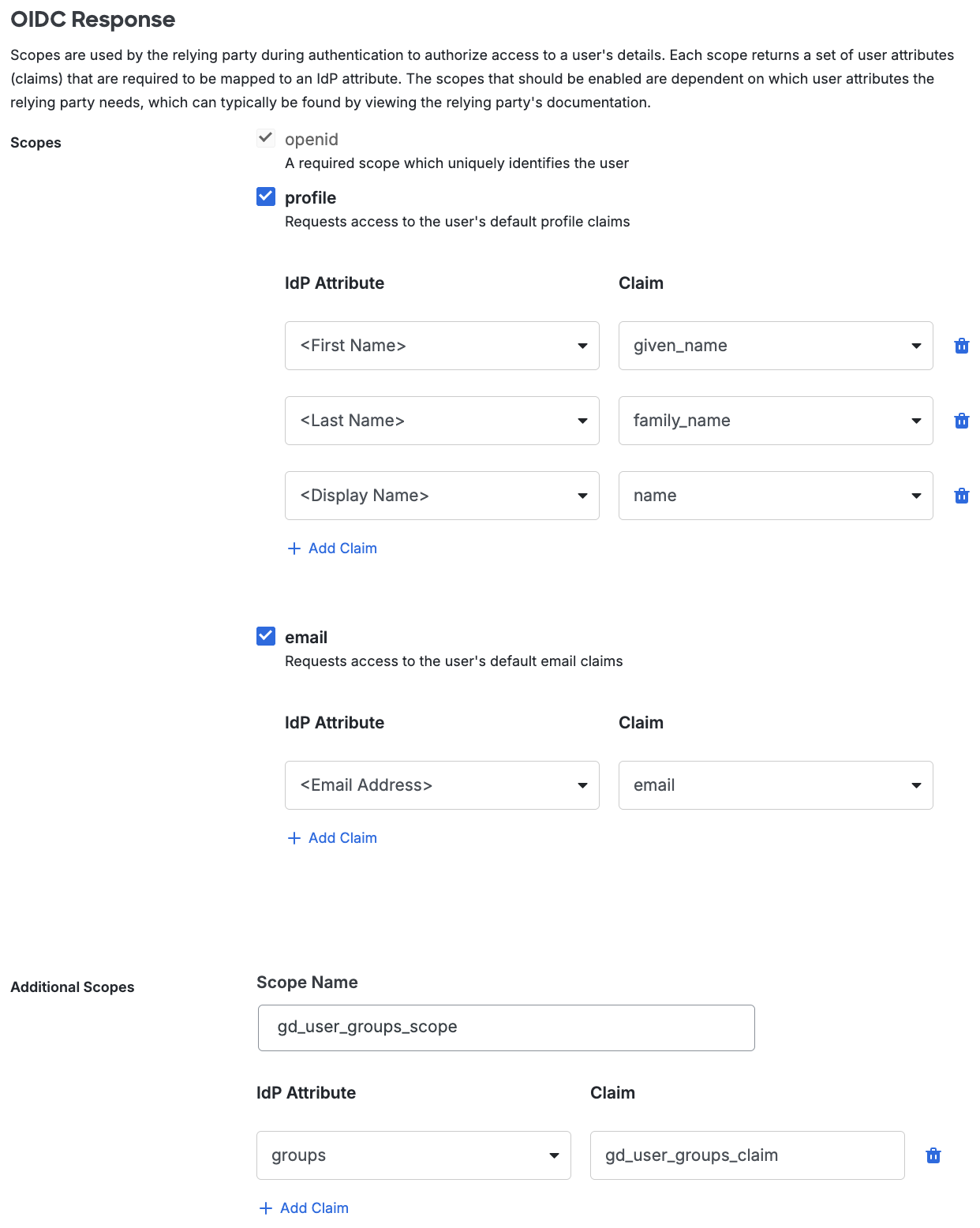
Task: Delete the name claim under profile scope
Action: pos(961,495)
